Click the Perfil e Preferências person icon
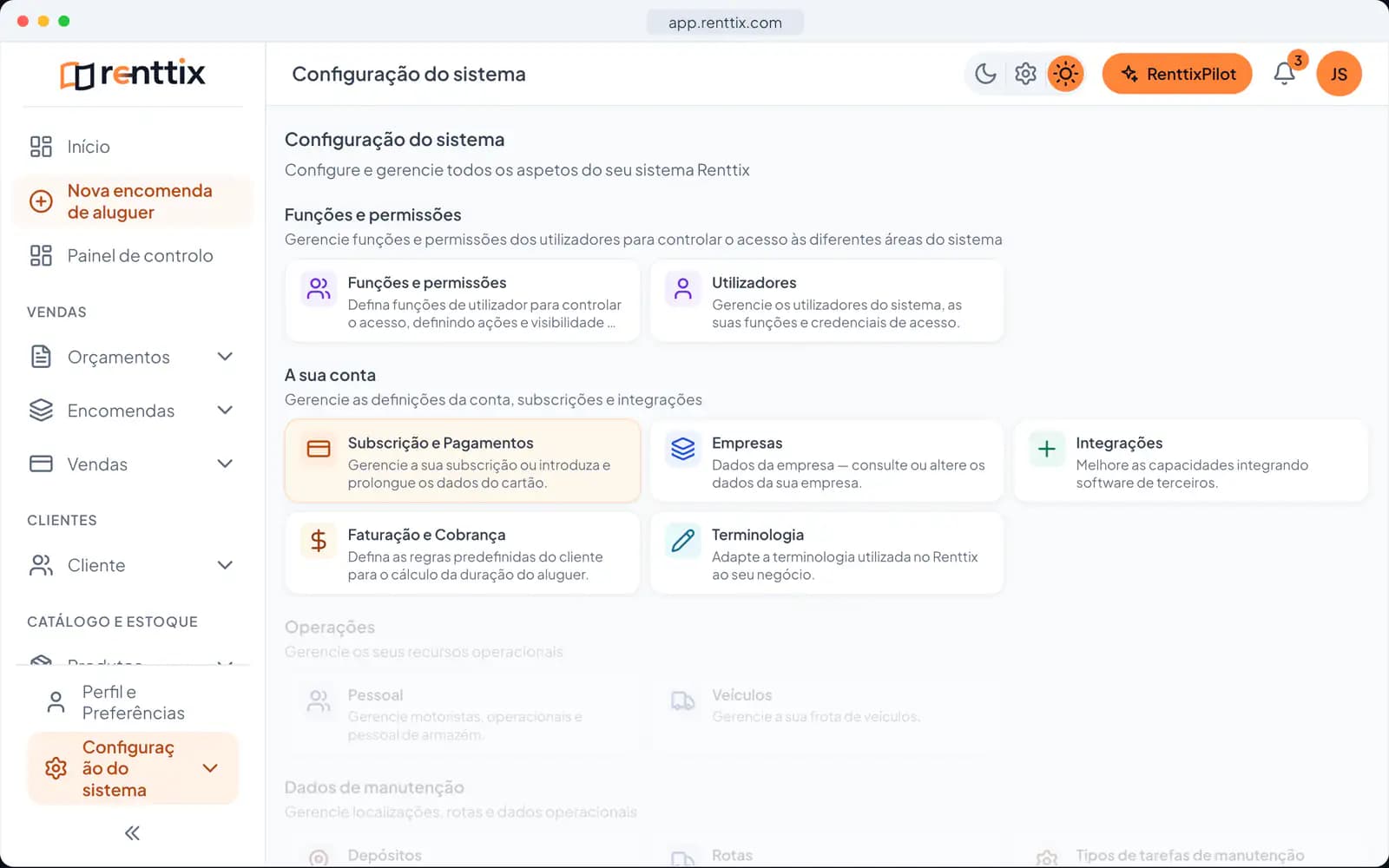1389x868 pixels. click(x=56, y=702)
